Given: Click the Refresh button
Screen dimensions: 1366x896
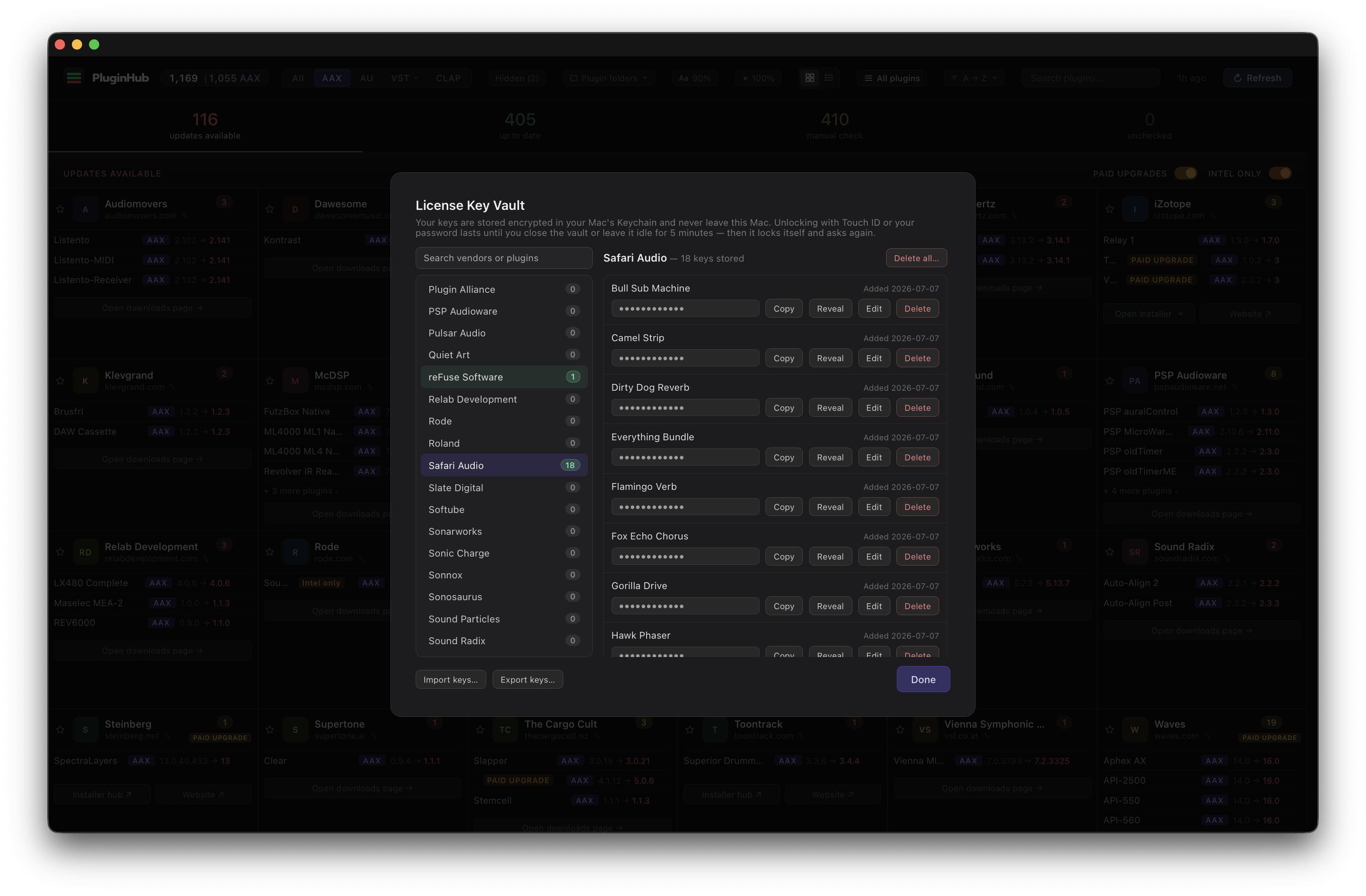Looking at the screenshot, I should (x=1257, y=78).
